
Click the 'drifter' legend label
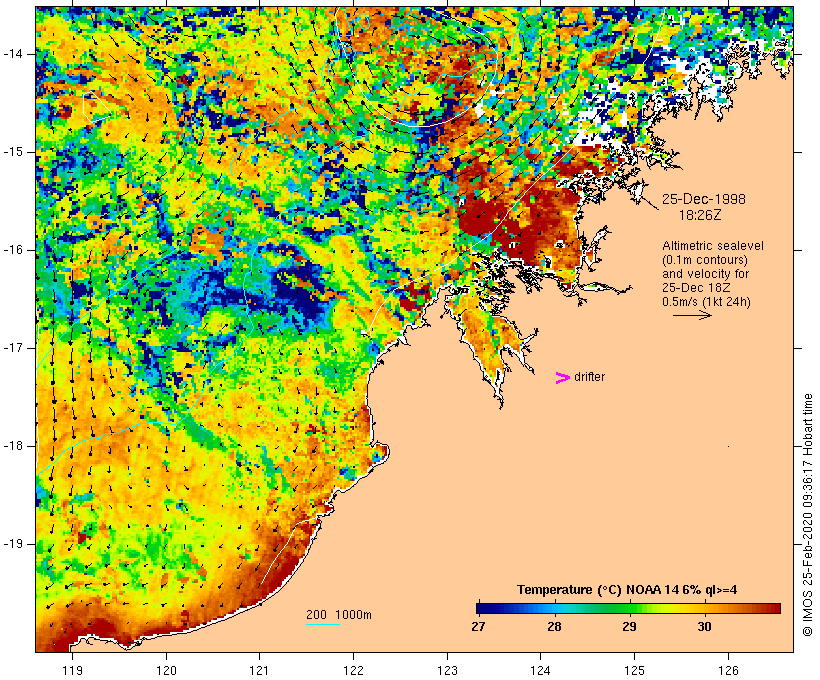tap(589, 377)
